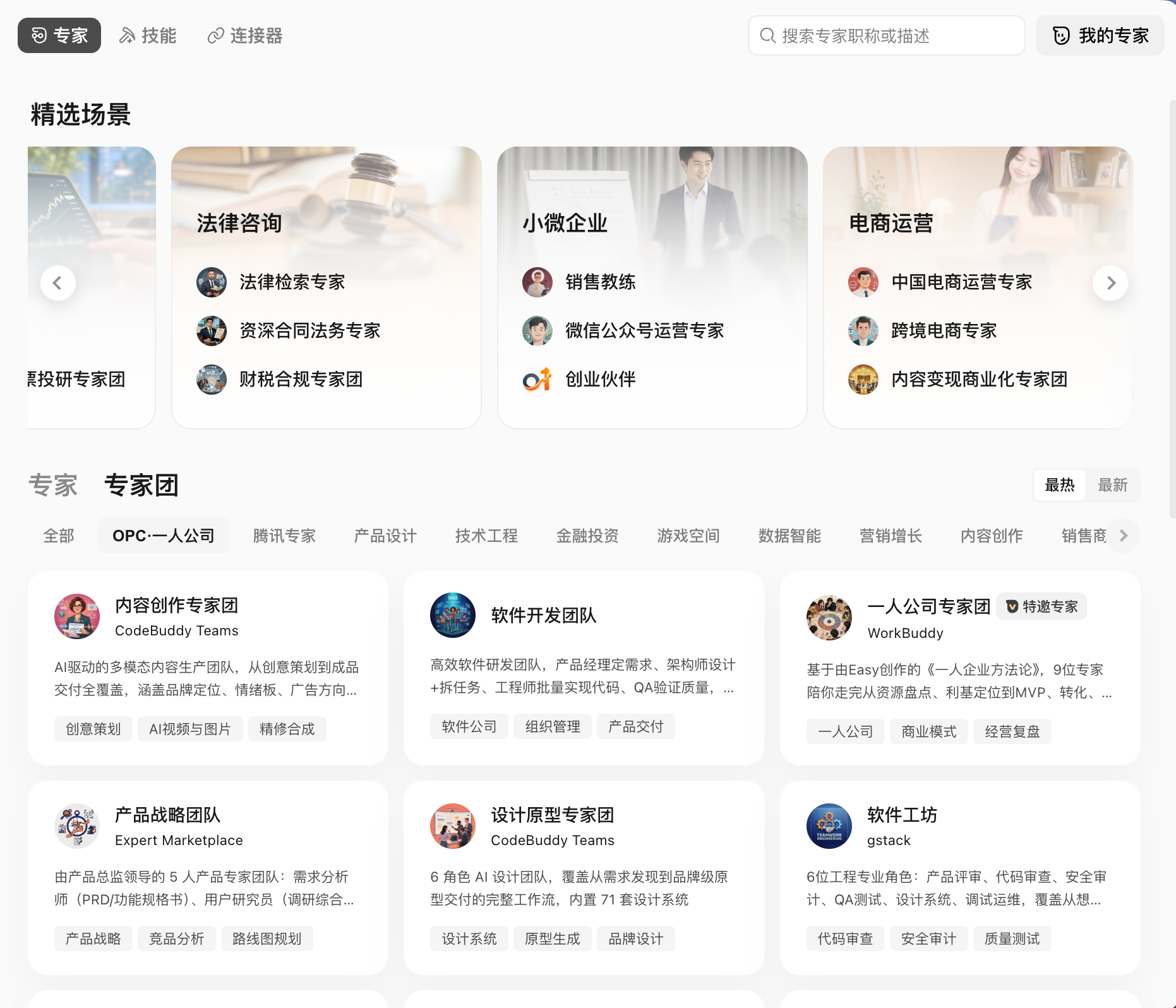
Task: Select 电商运营 scene card title
Action: 891,223
